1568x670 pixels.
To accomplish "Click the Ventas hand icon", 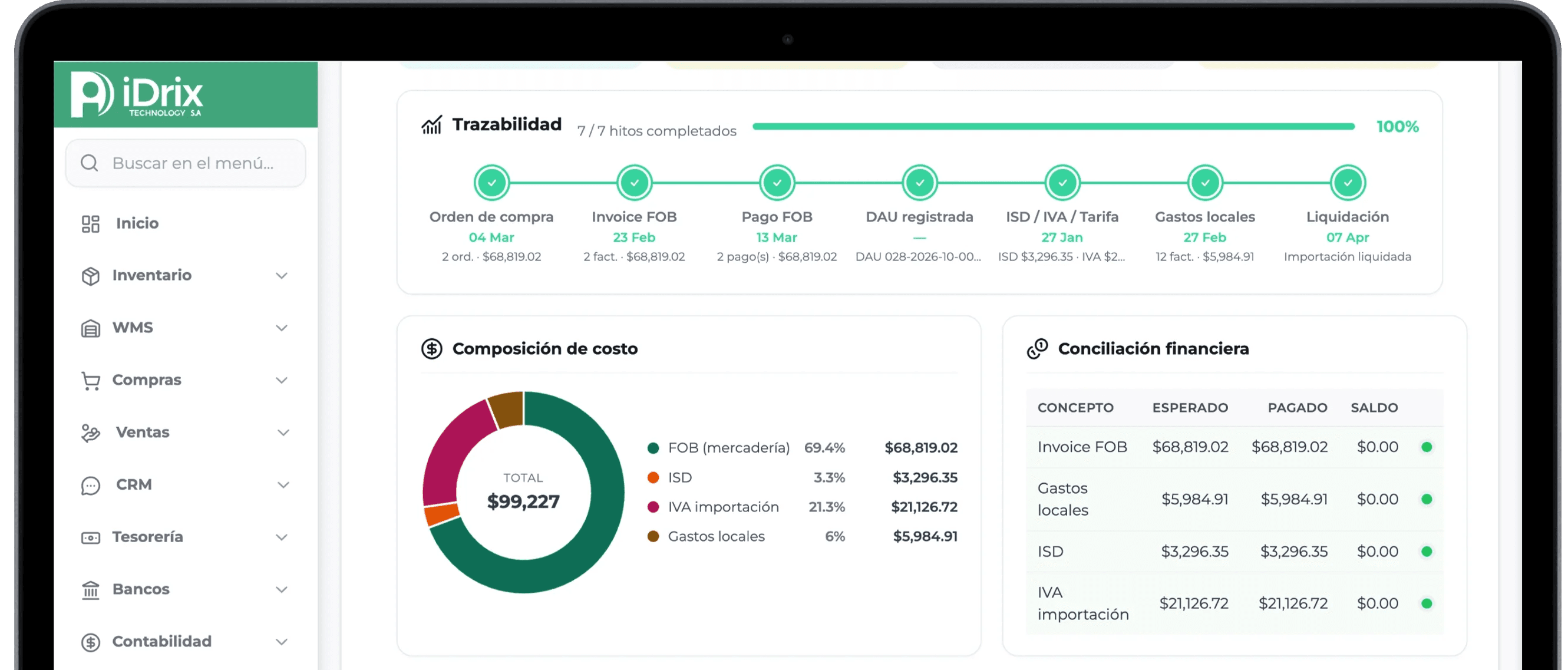I will pos(91,433).
